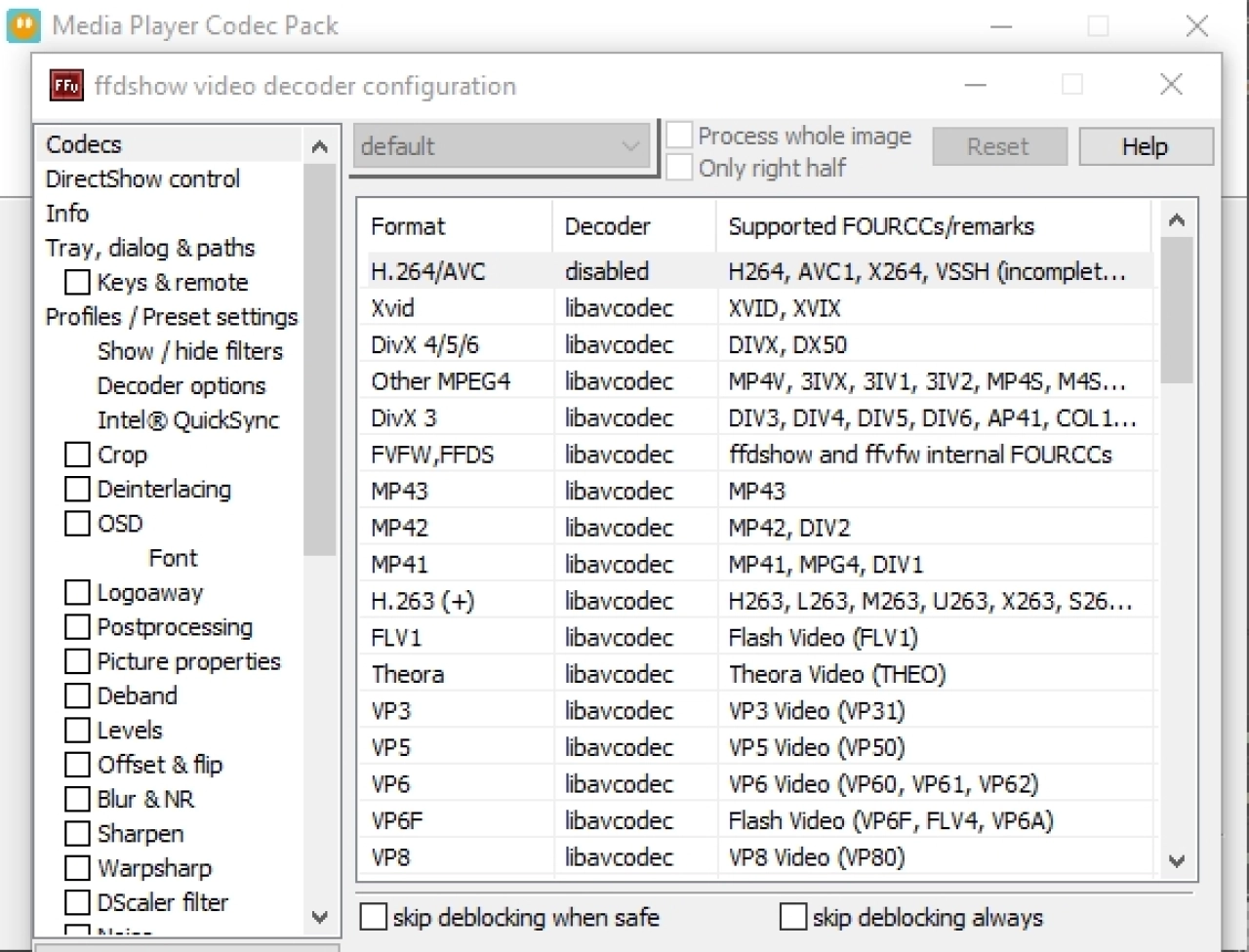This screenshot has height=952, width=1249.
Task: Check skip deblocking when safe
Action: coord(374,918)
